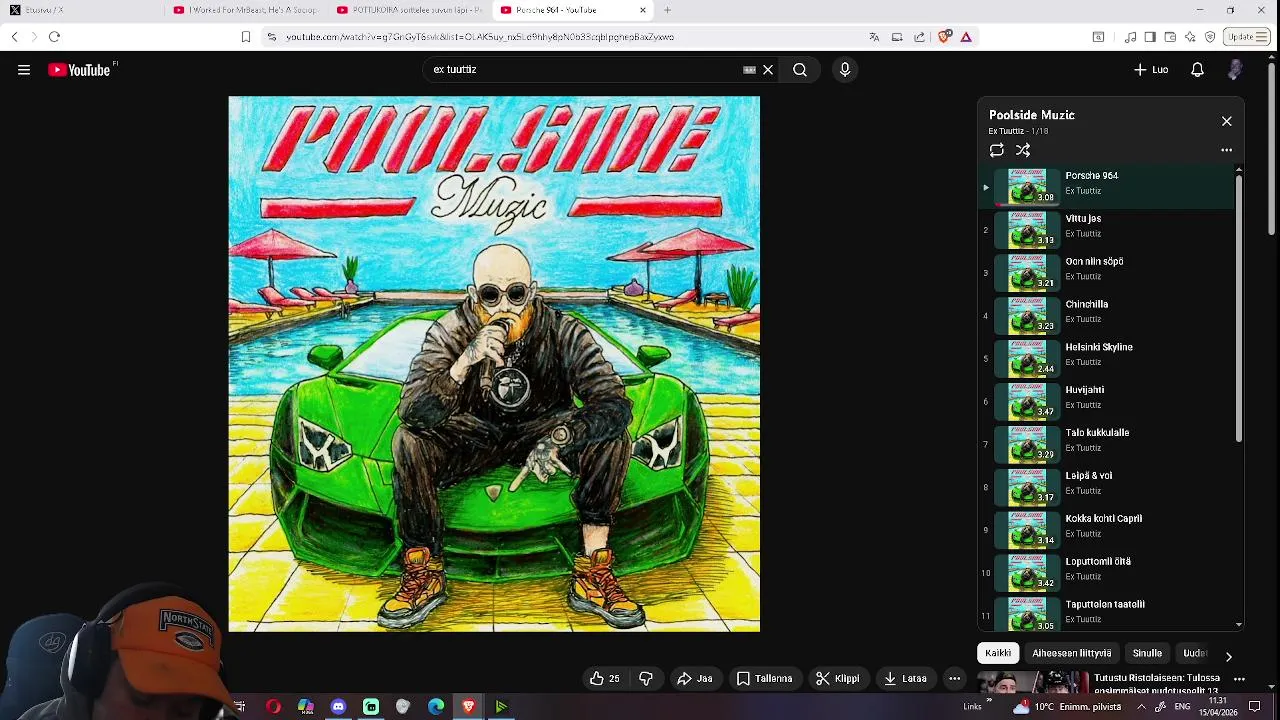Viewport: 1280px width, 720px height.
Task: Open the suggested video options menu
Action: click(1239, 679)
